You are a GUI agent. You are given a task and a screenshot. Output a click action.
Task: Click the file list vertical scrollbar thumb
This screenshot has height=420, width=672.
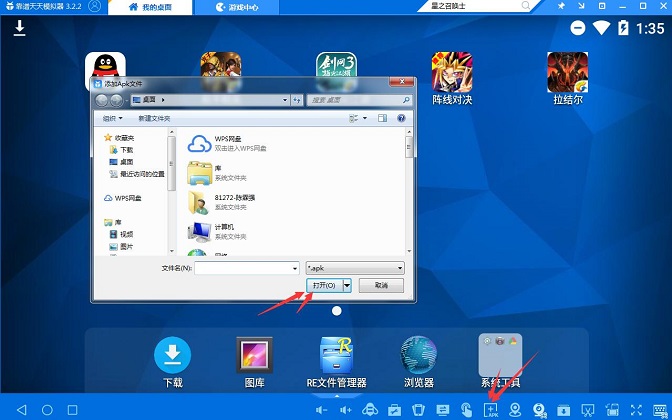coord(409,147)
